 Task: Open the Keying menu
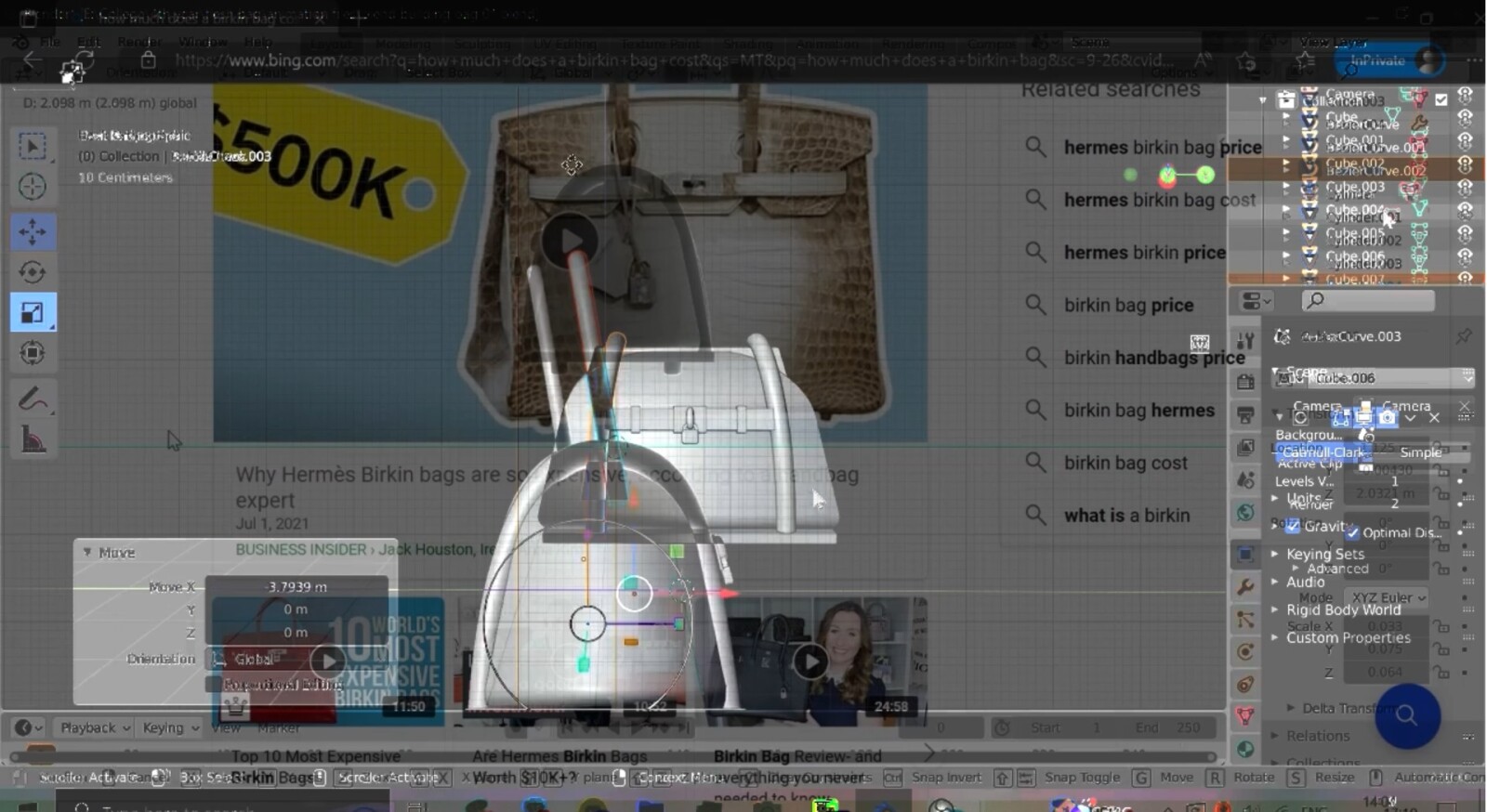point(170,727)
